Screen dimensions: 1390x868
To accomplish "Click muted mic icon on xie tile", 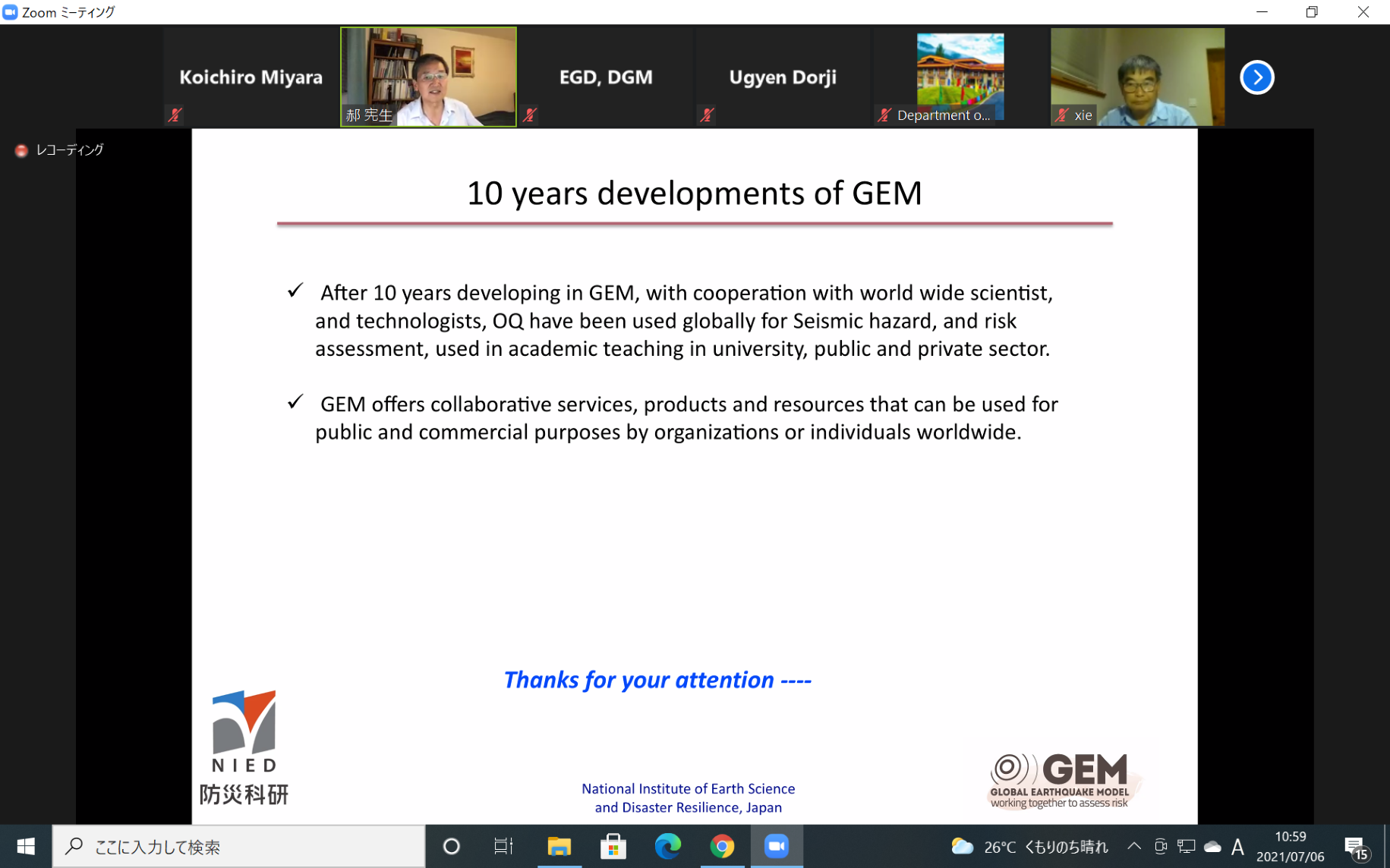I will (1062, 115).
